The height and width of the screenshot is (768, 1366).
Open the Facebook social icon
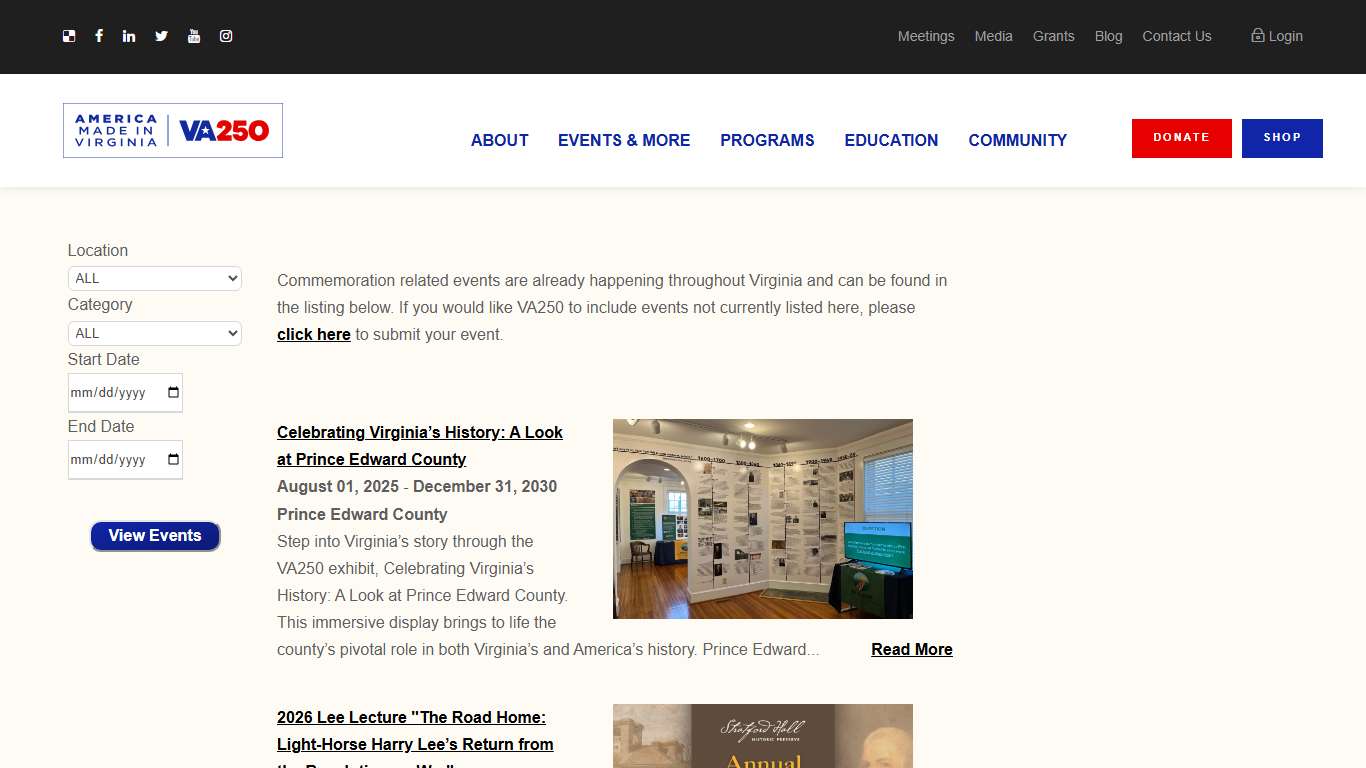(x=99, y=36)
